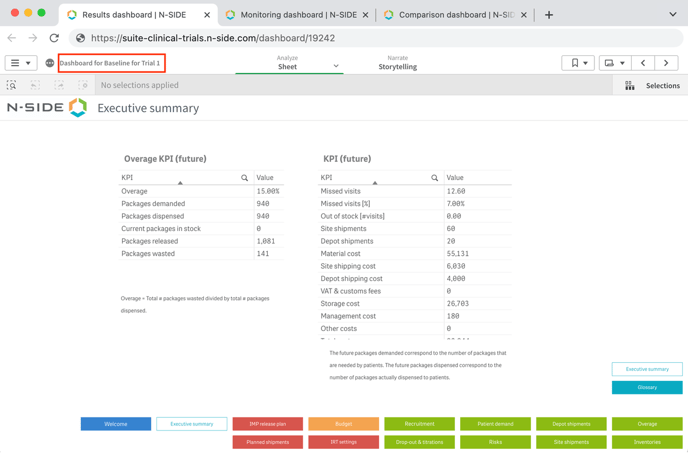The height and width of the screenshot is (453, 688).
Task: Switch to Monitoring dashboard browser tab
Action: coord(297,15)
